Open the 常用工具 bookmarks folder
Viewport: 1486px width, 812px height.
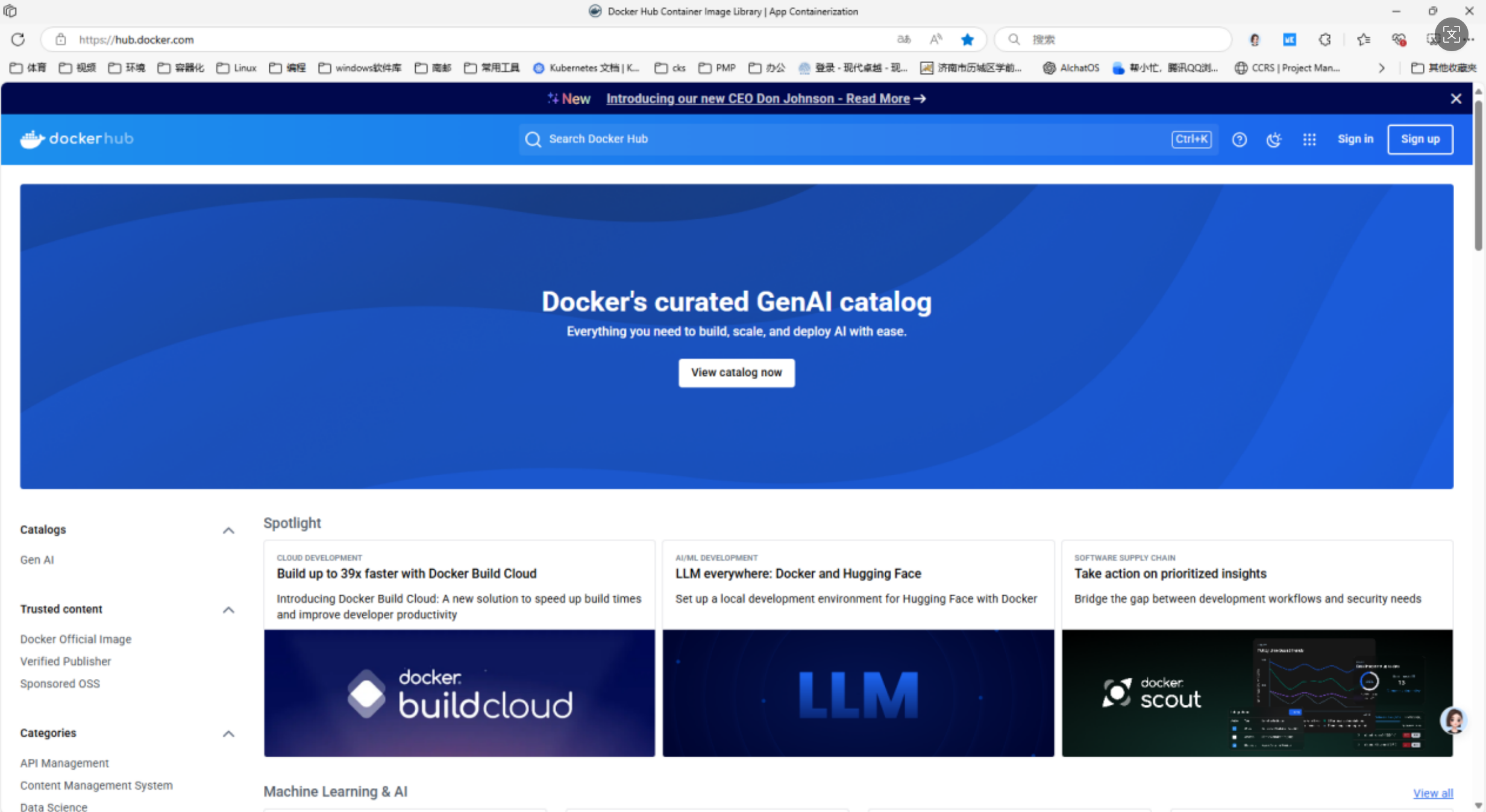click(x=492, y=68)
